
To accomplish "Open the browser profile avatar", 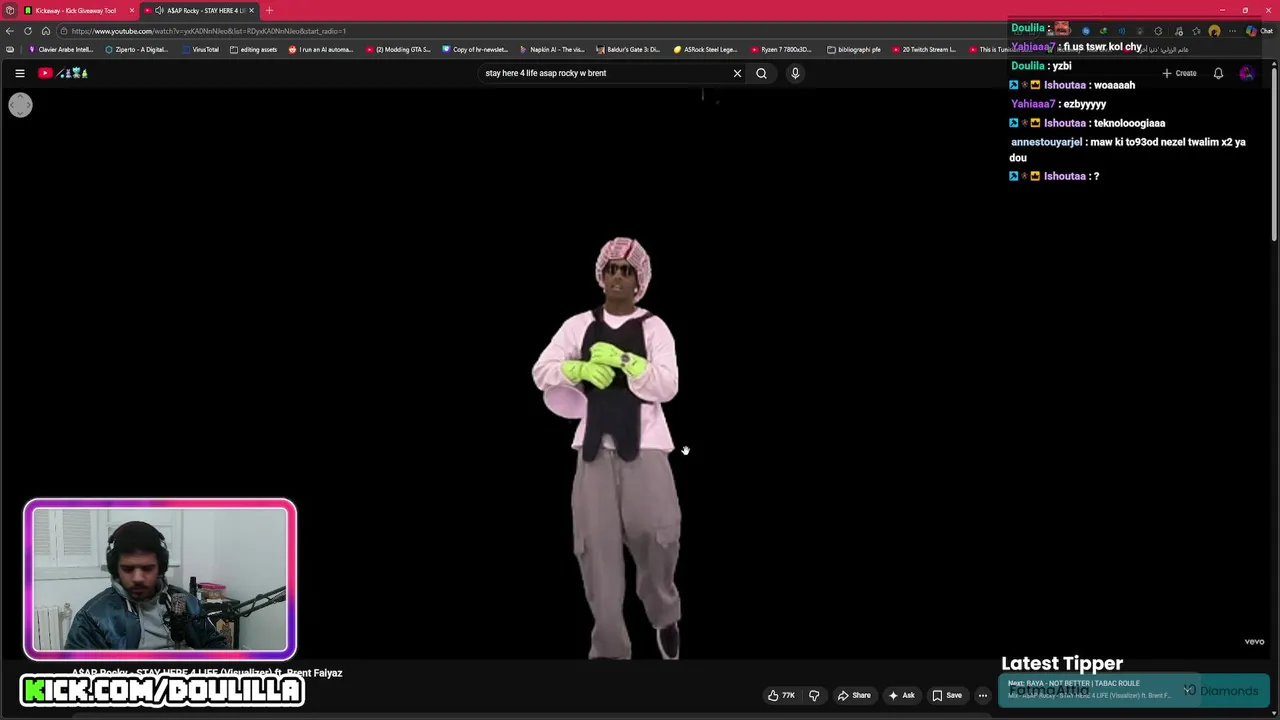I will coord(1214,31).
